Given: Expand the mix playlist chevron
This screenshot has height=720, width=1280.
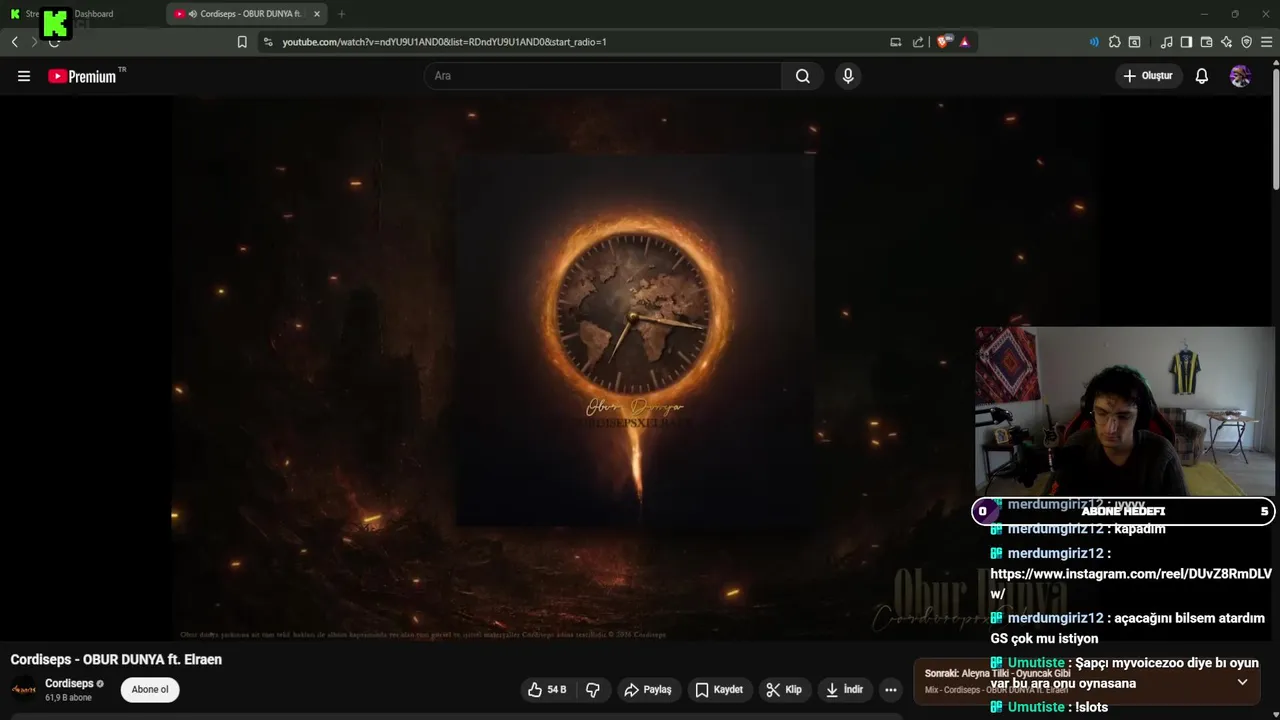Looking at the screenshot, I should point(1242,682).
